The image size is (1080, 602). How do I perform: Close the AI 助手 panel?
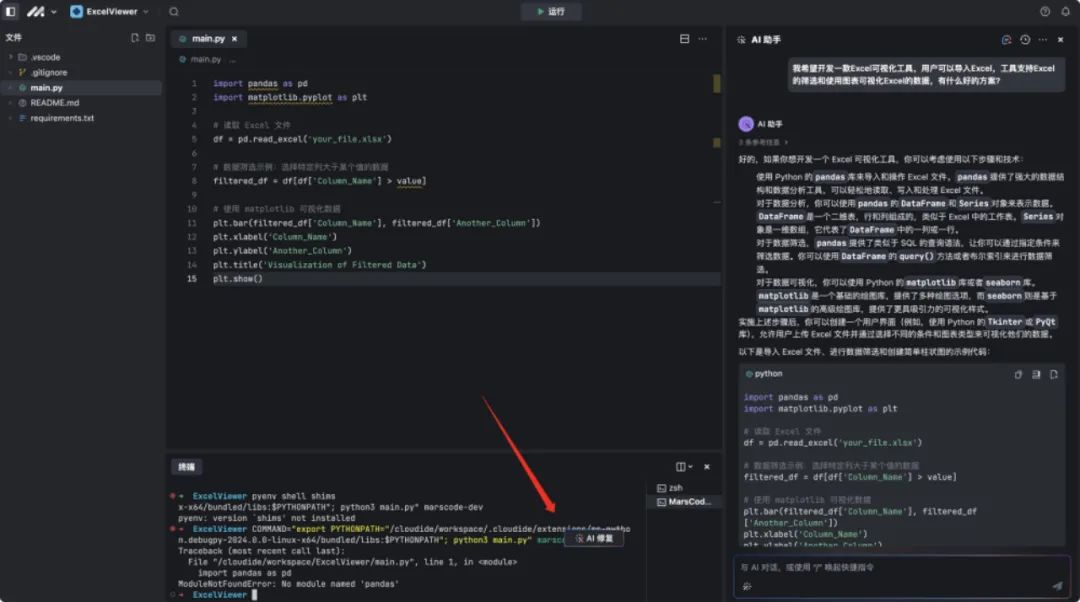tap(1061, 40)
